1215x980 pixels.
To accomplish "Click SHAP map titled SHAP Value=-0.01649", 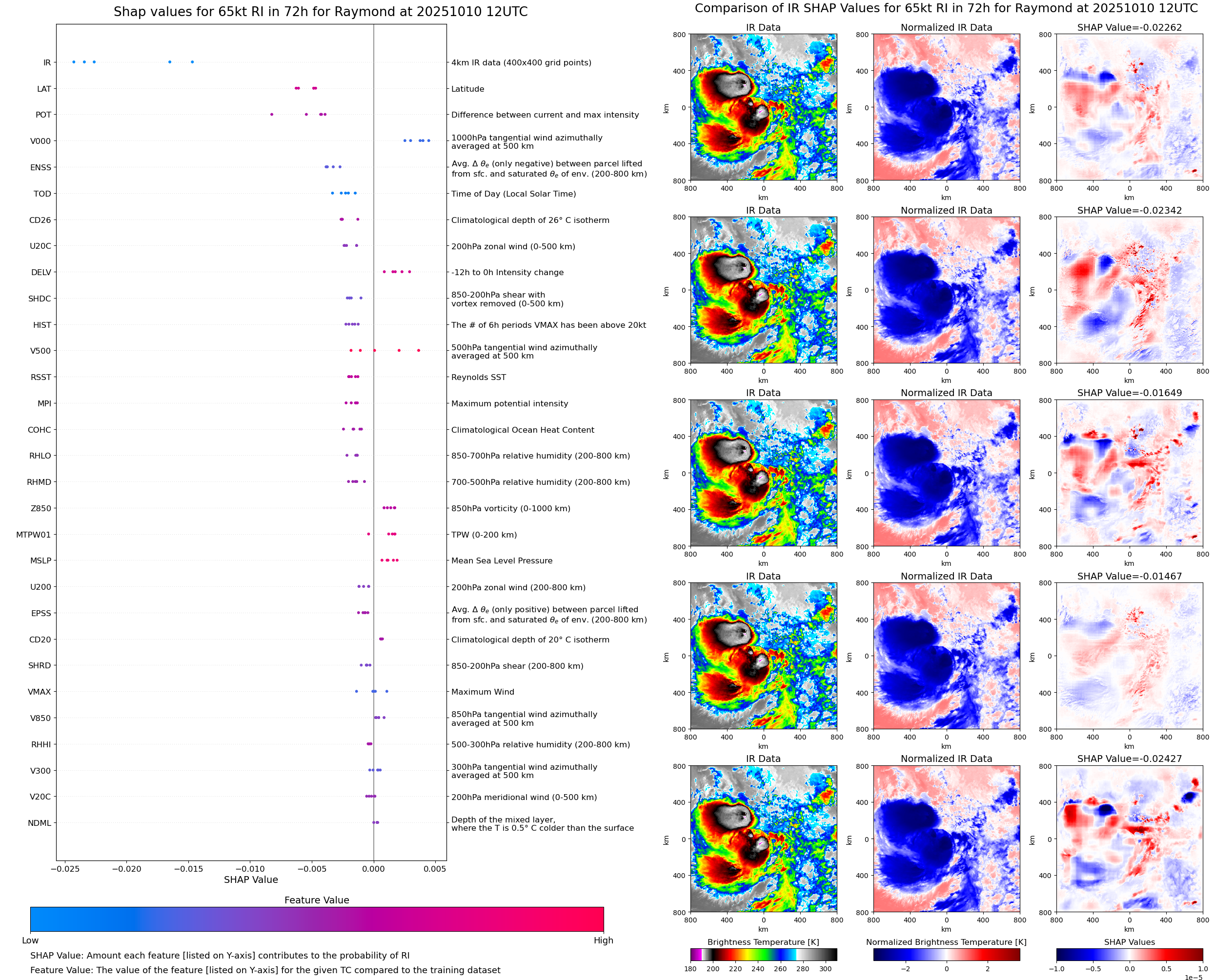I will [x=1129, y=473].
